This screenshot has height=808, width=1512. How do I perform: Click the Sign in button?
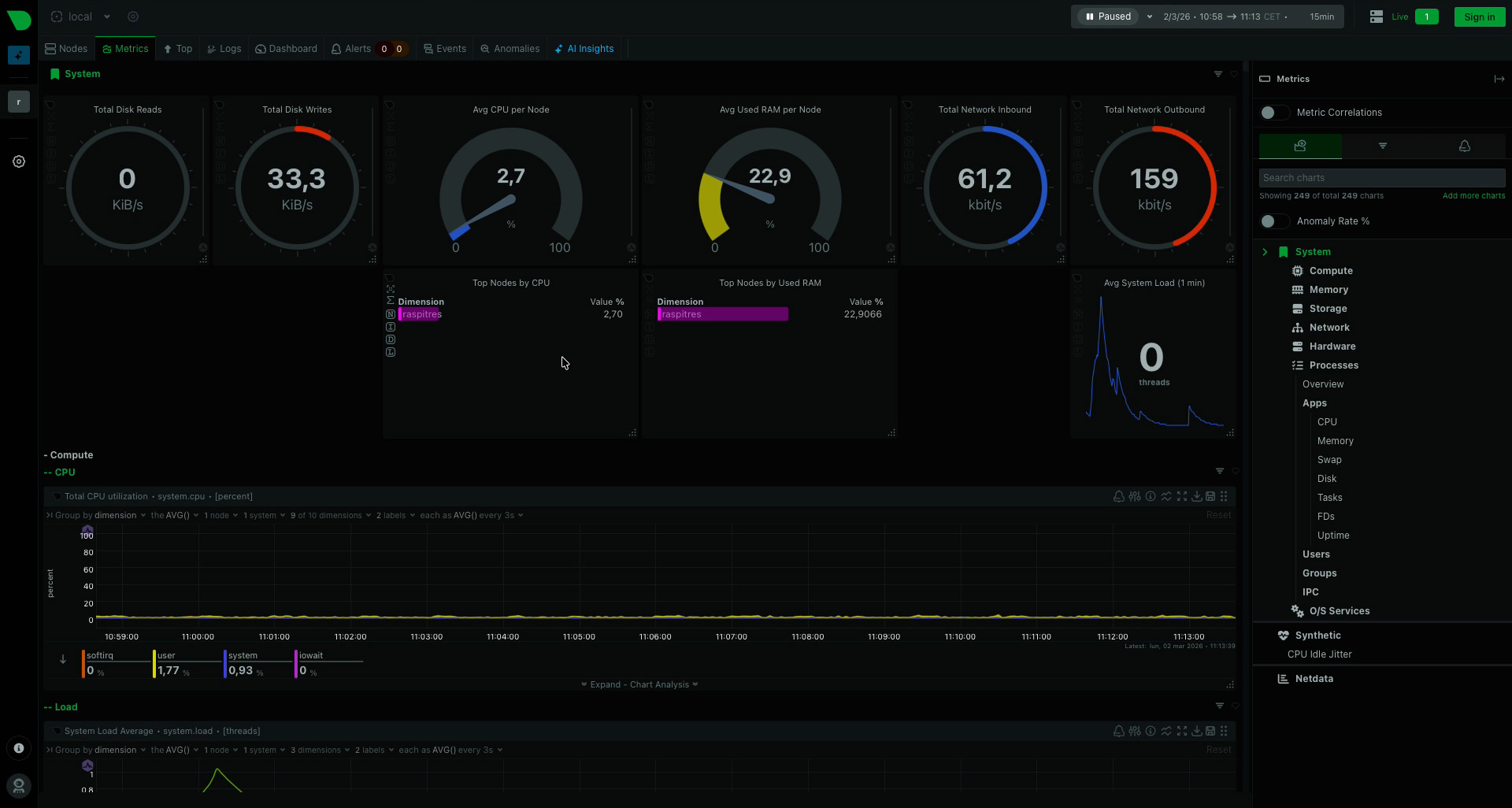point(1478,16)
